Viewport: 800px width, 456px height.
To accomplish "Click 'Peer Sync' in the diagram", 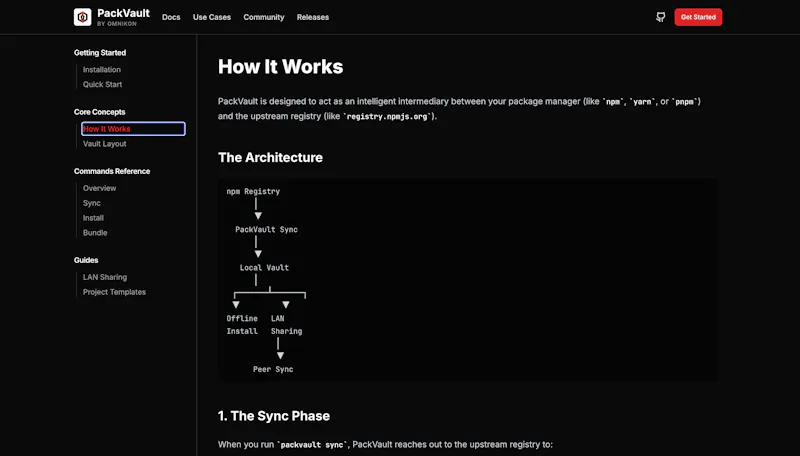I will pyautogui.click(x=273, y=369).
